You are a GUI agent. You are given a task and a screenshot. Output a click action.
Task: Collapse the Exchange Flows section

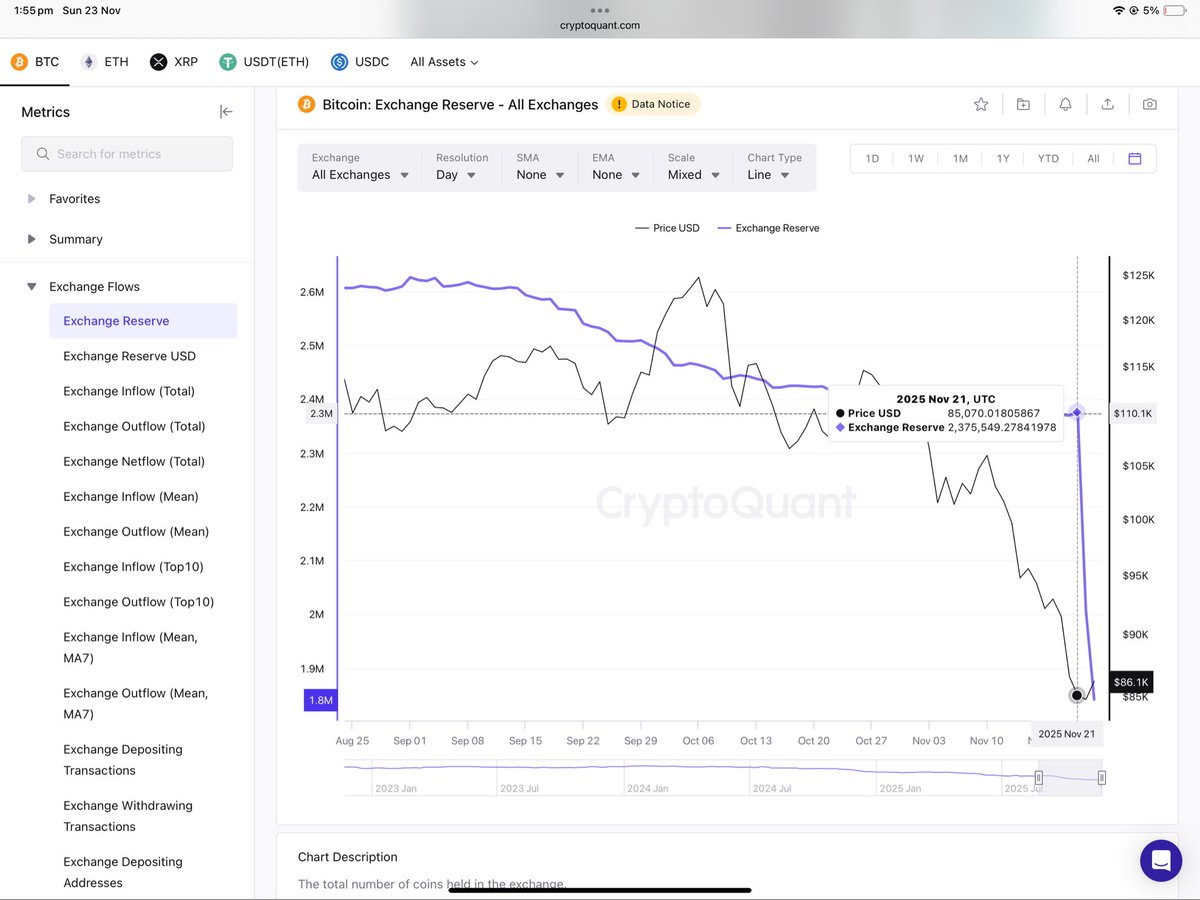tap(83, 287)
